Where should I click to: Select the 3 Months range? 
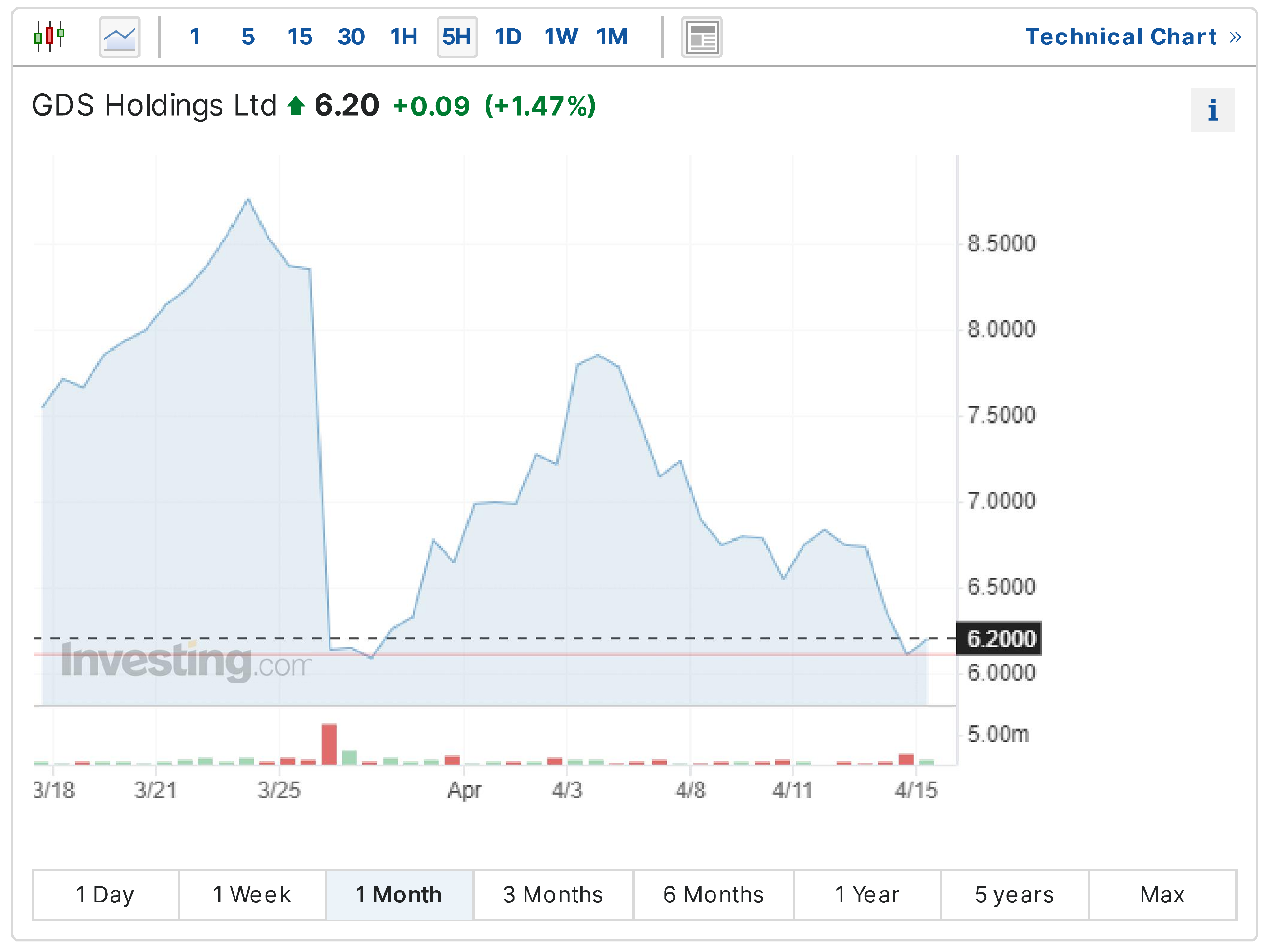click(553, 894)
